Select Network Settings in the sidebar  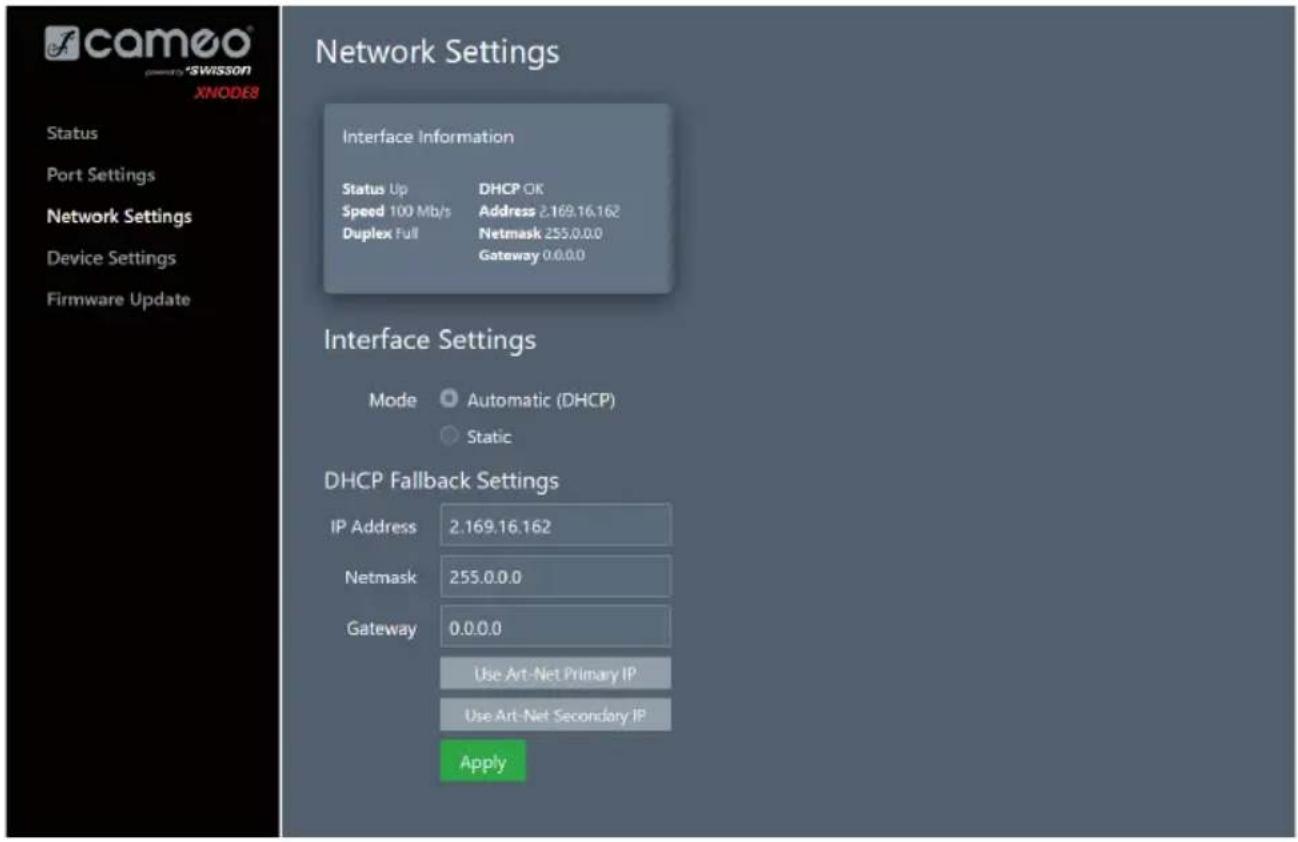coord(119,216)
